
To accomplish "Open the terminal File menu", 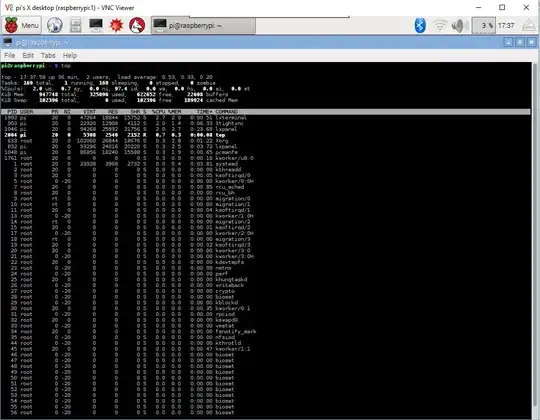I will [x=9, y=55].
